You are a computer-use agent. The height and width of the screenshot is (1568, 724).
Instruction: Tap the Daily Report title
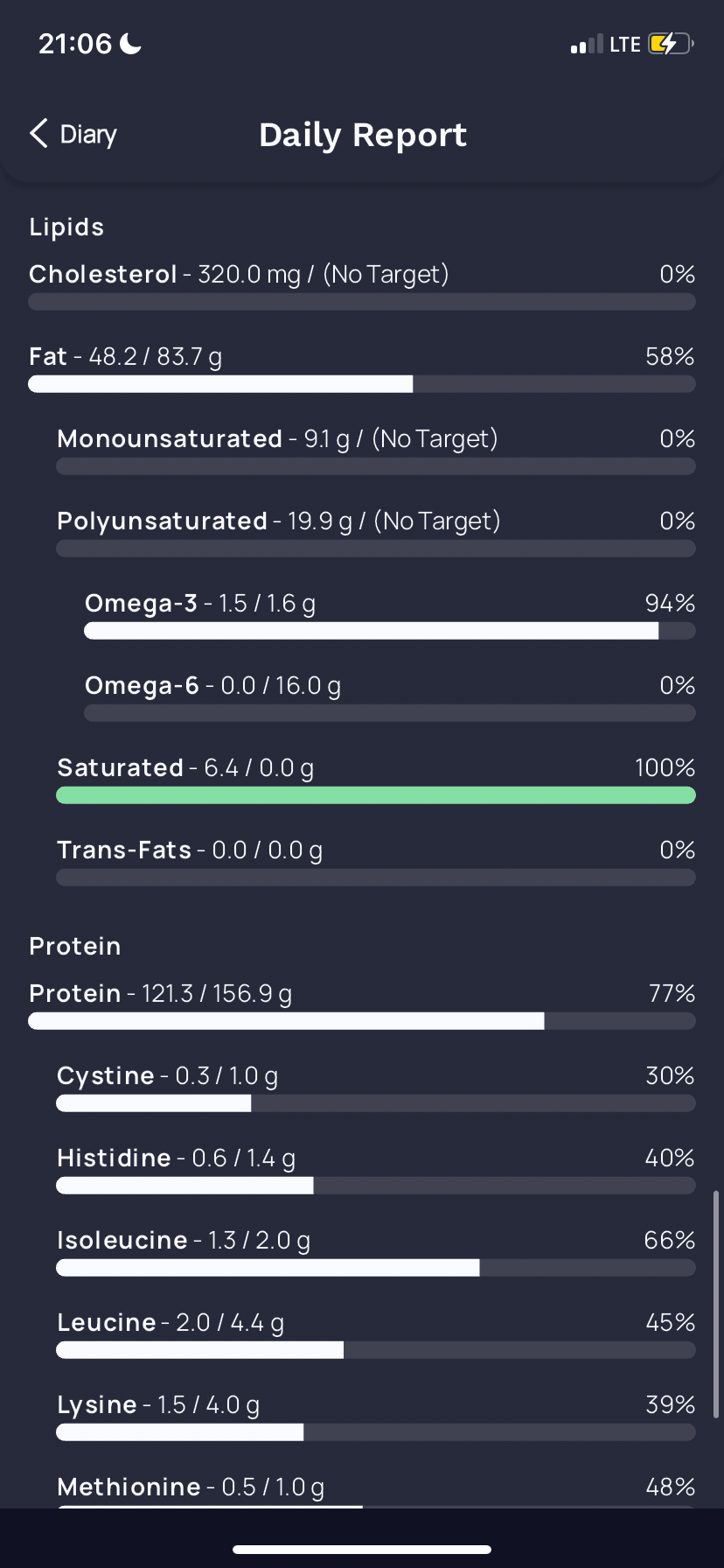click(363, 135)
